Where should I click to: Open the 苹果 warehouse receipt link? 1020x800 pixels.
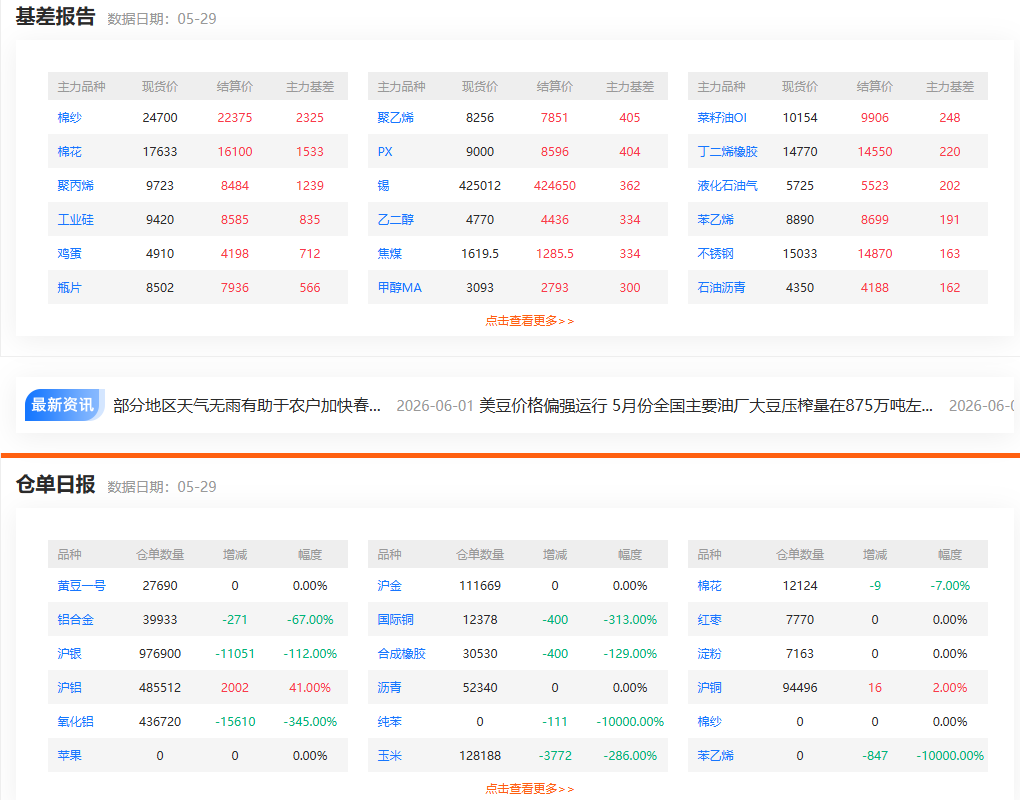[70, 756]
